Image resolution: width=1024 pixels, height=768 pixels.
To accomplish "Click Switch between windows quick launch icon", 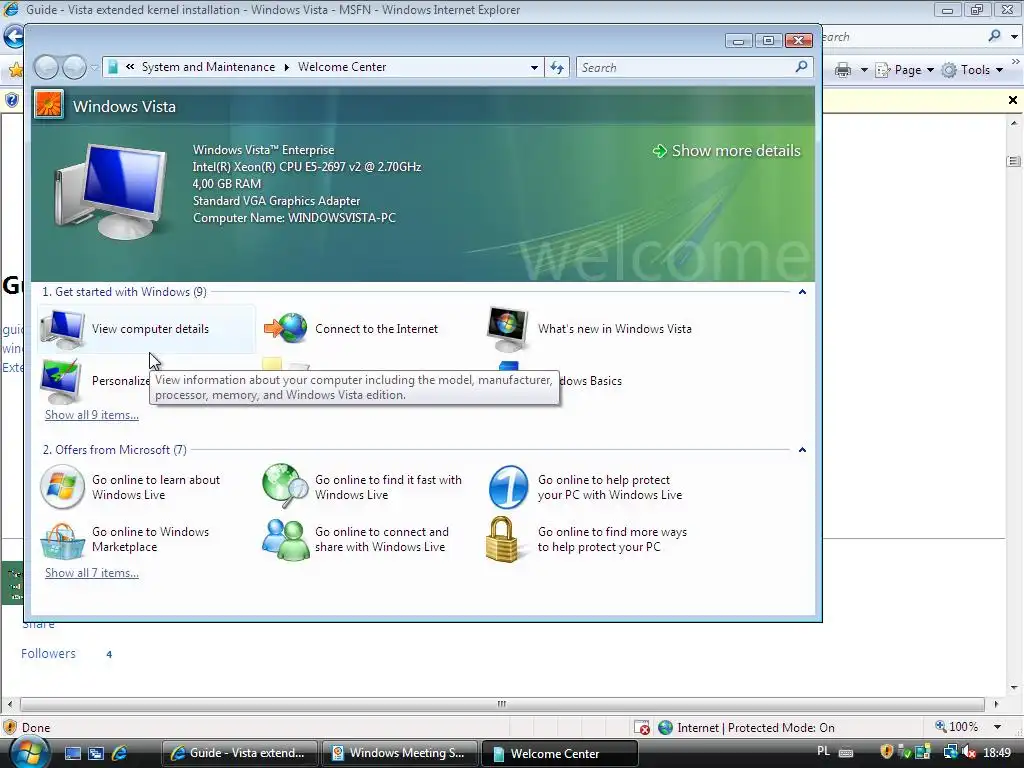I will click(96, 753).
